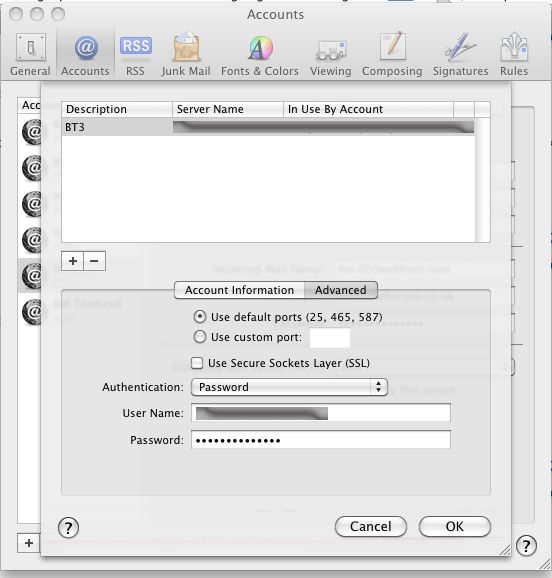Image resolution: width=552 pixels, height=578 pixels.
Task: Open Fonts & Colors preferences
Action: 260,55
